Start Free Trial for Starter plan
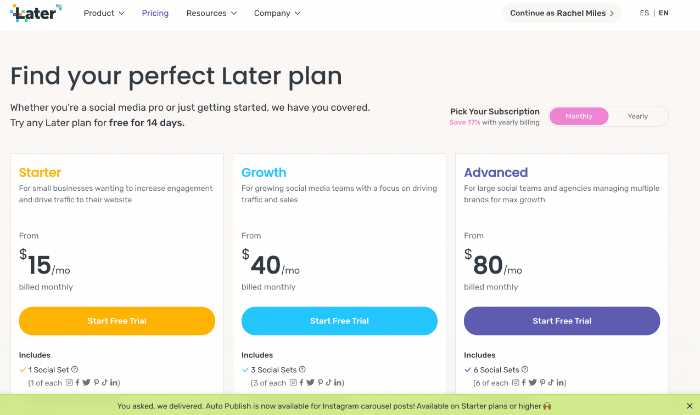This screenshot has height=415, width=700. (x=117, y=321)
